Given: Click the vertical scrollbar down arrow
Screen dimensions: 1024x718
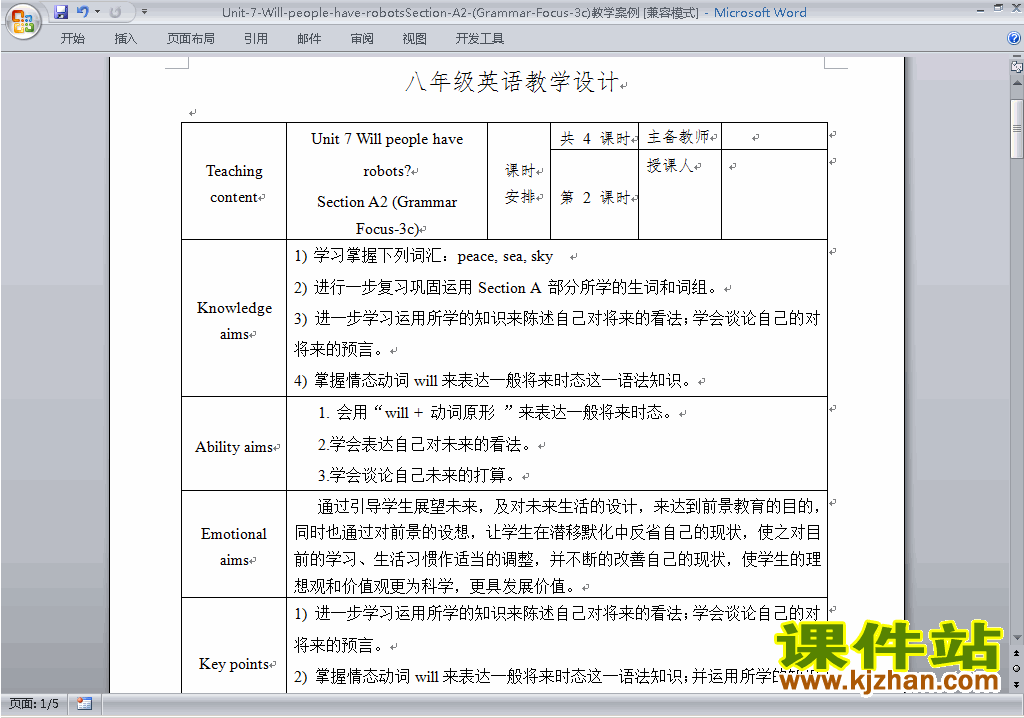Looking at the screenshot, I should click(1016, 638).
